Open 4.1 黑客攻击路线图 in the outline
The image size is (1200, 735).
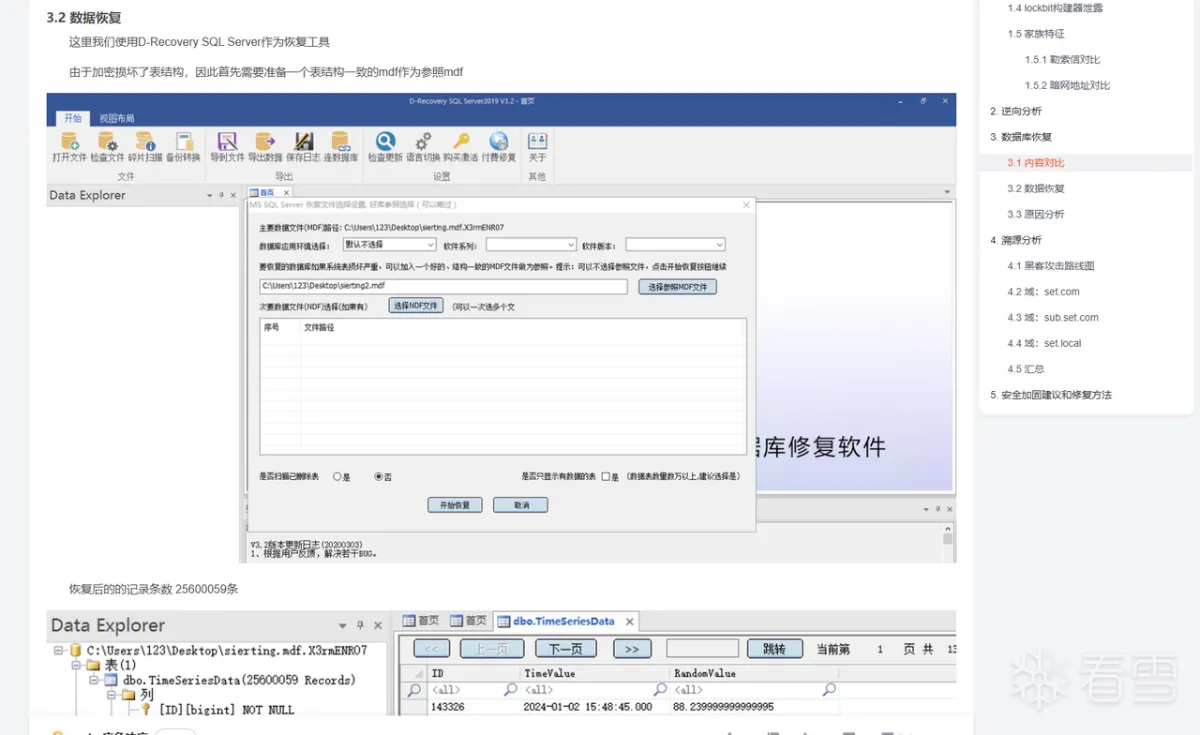[x=1051, y=266]
